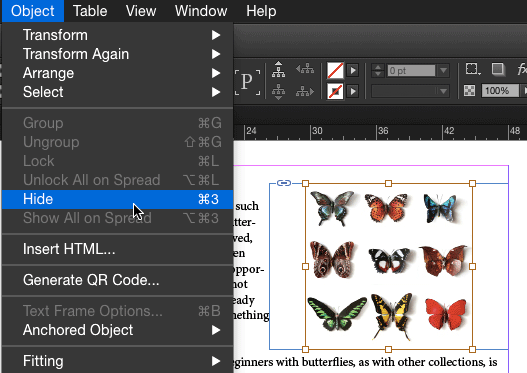Click Generate QR Code... menu entry
This screenshot has height=373, width=527.
[118, 280]
